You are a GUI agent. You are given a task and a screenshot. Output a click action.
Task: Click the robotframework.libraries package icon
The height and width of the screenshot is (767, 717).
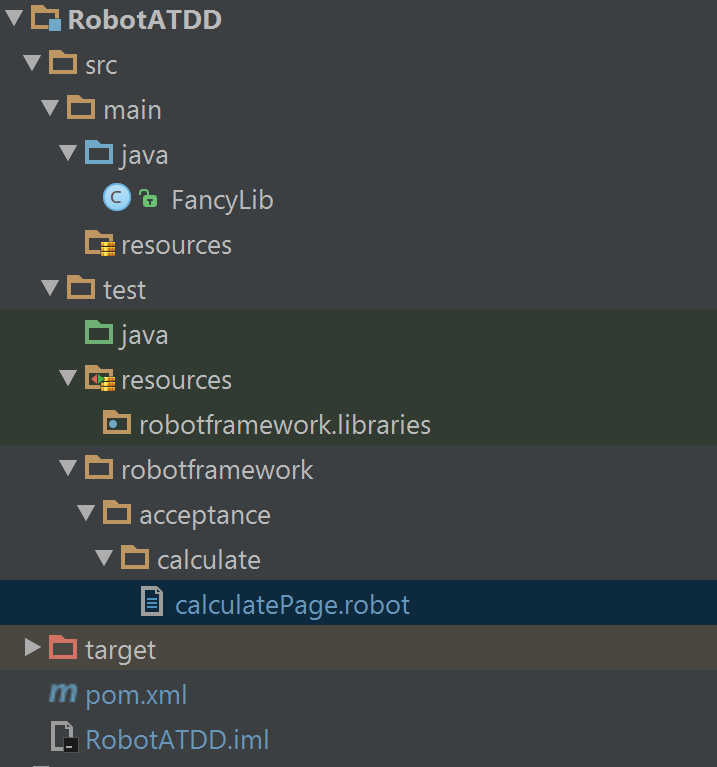coord(117,424)
